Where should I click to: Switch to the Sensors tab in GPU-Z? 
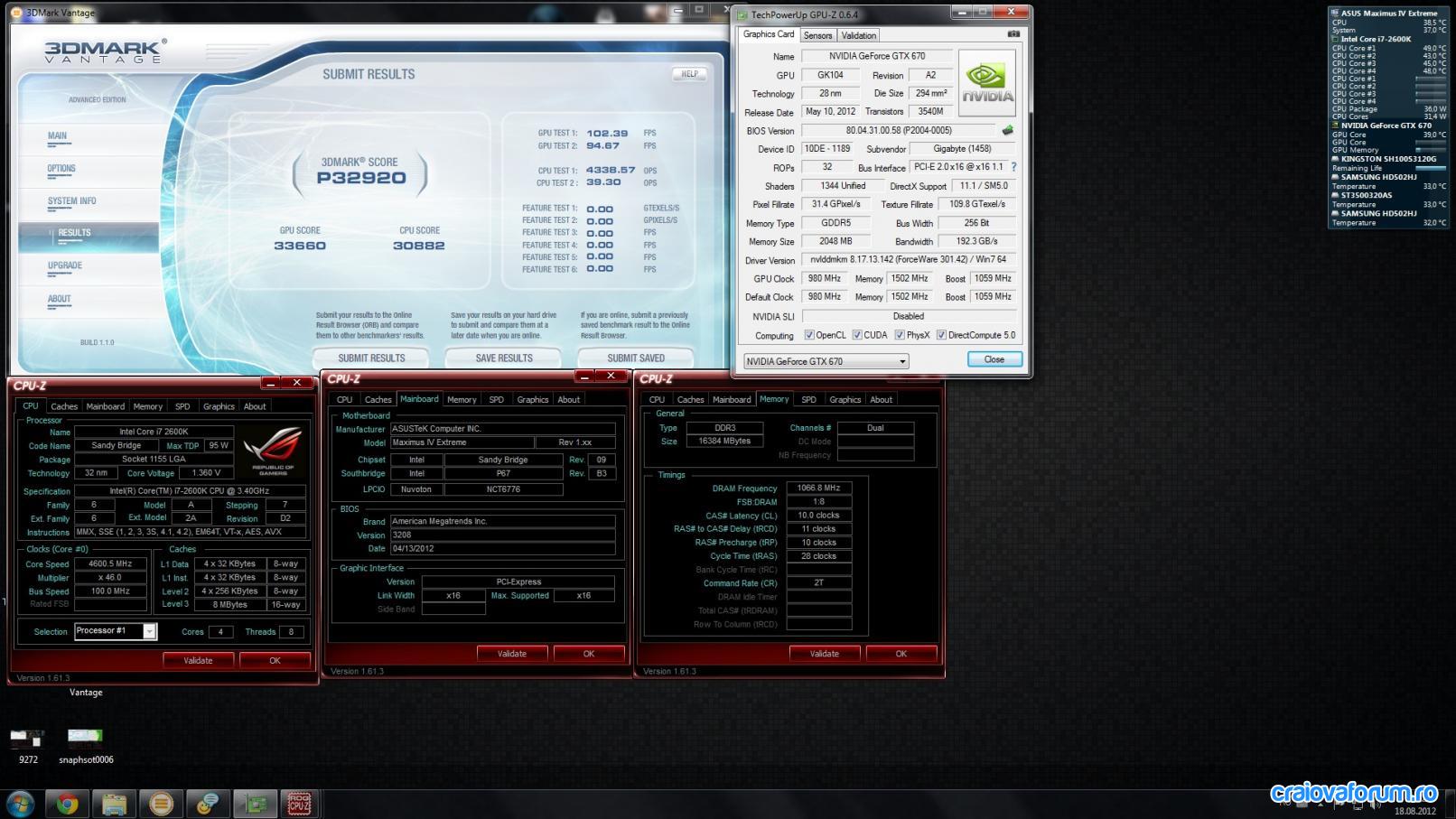(x=817, y=35)
